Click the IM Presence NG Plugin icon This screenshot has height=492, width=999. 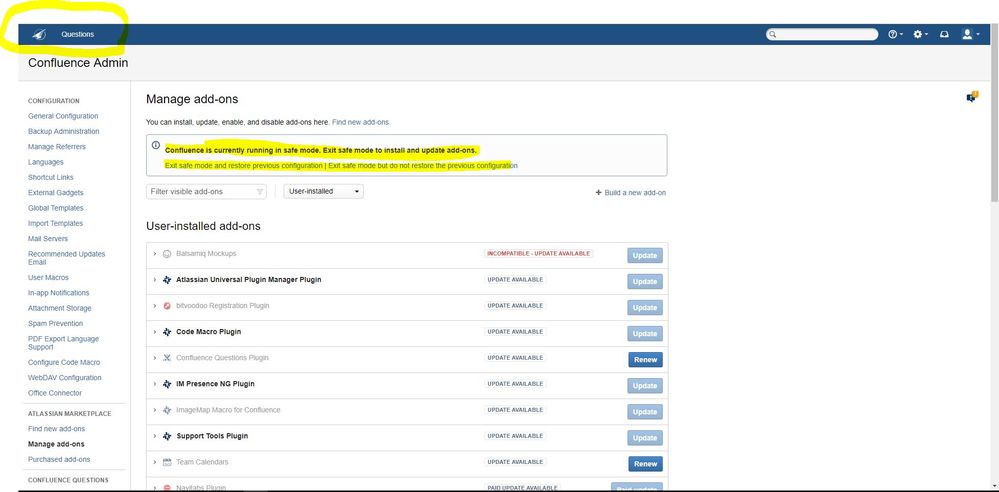click(167, 384)
